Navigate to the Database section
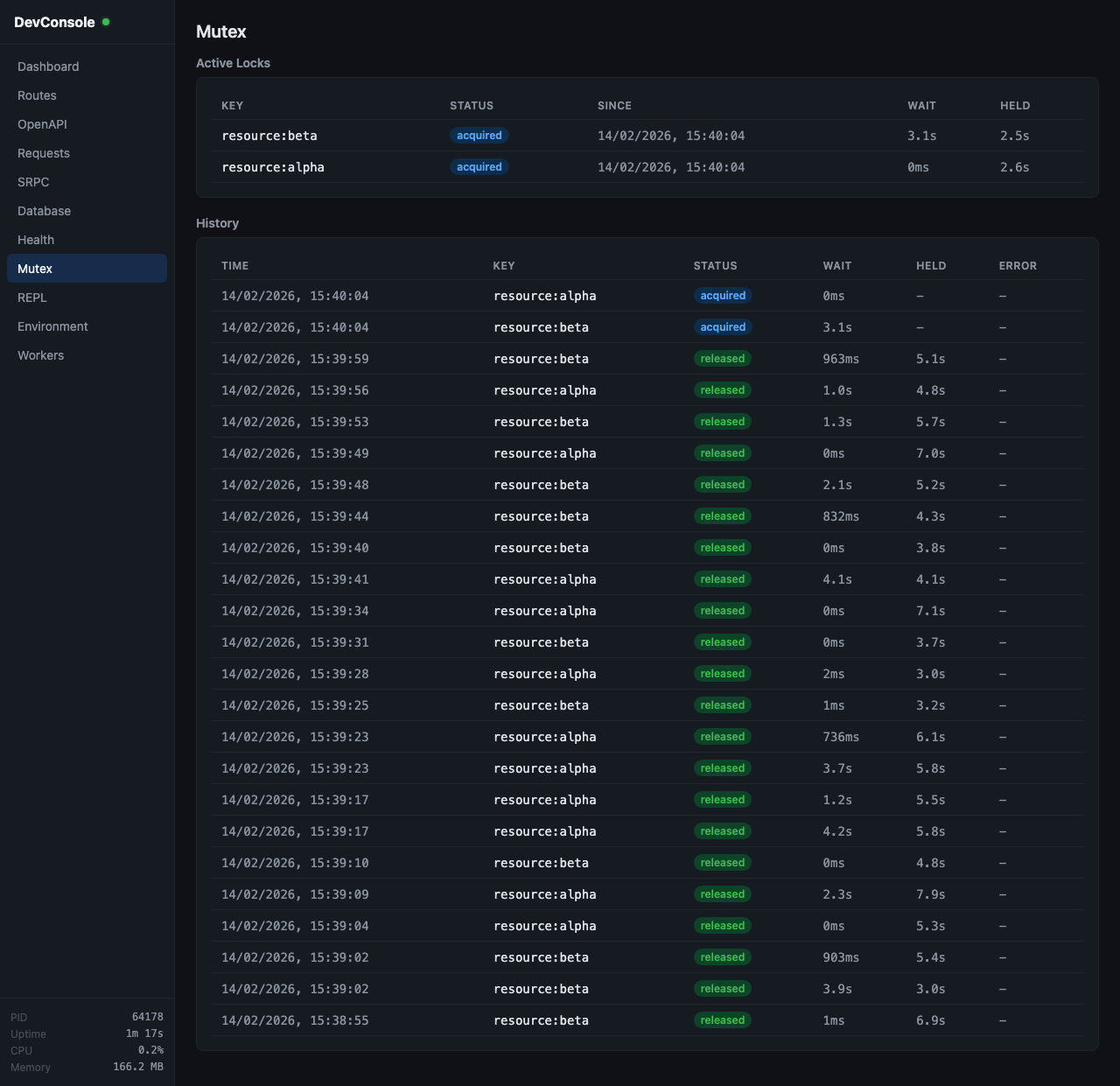The height and width of the screenshot is (1086, 1120). coord(44,211)
